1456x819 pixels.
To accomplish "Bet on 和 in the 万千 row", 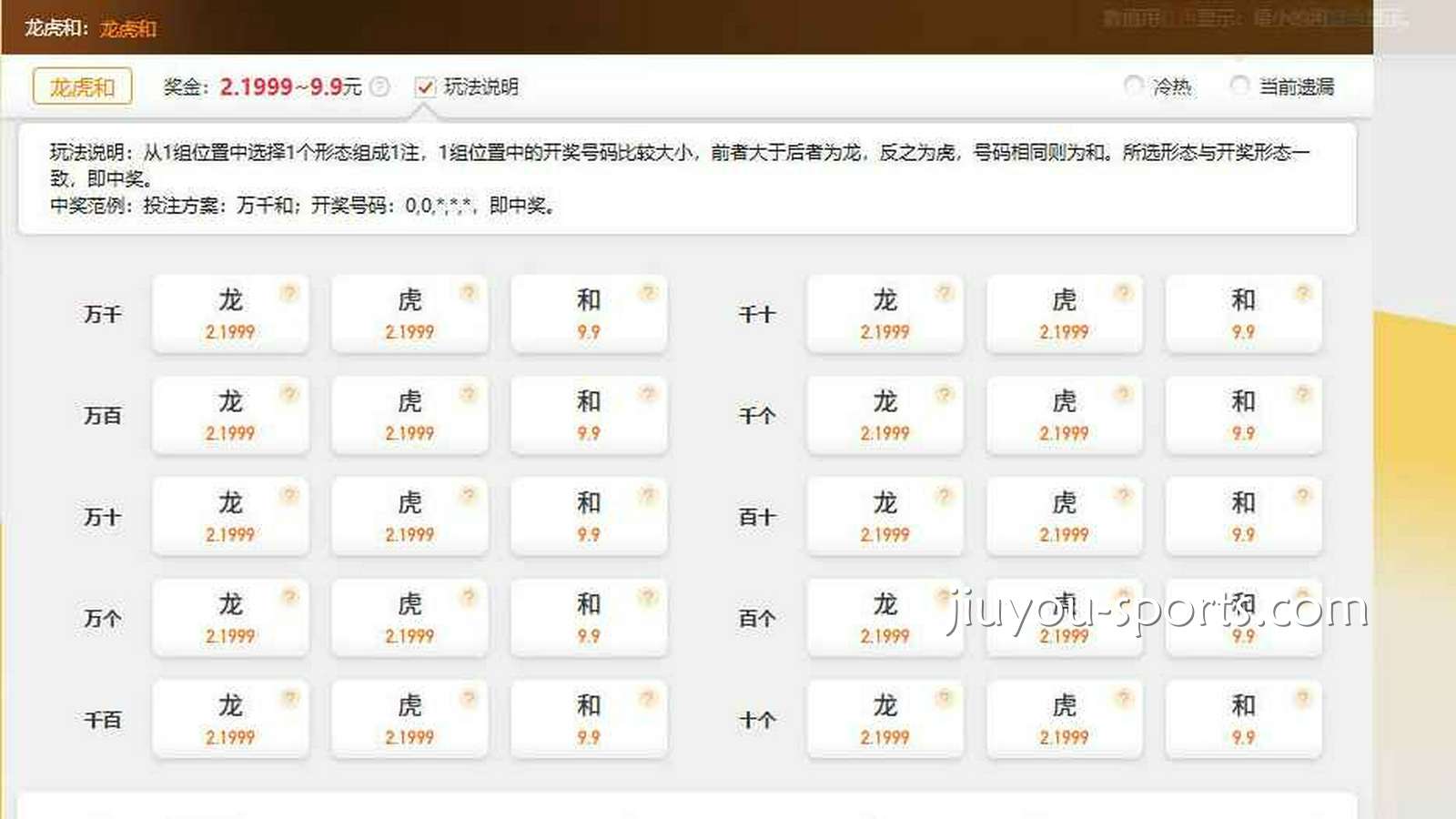I will click(589, 314).
